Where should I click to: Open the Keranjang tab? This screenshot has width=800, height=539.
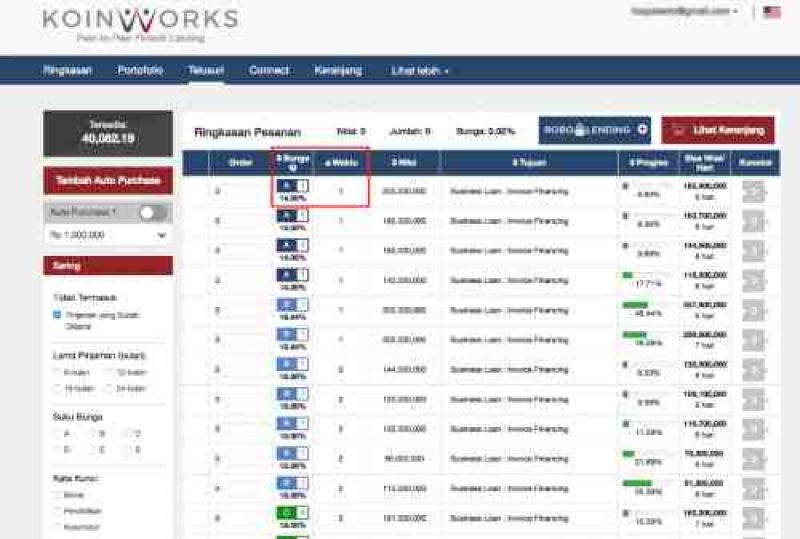tap(338, 70)
